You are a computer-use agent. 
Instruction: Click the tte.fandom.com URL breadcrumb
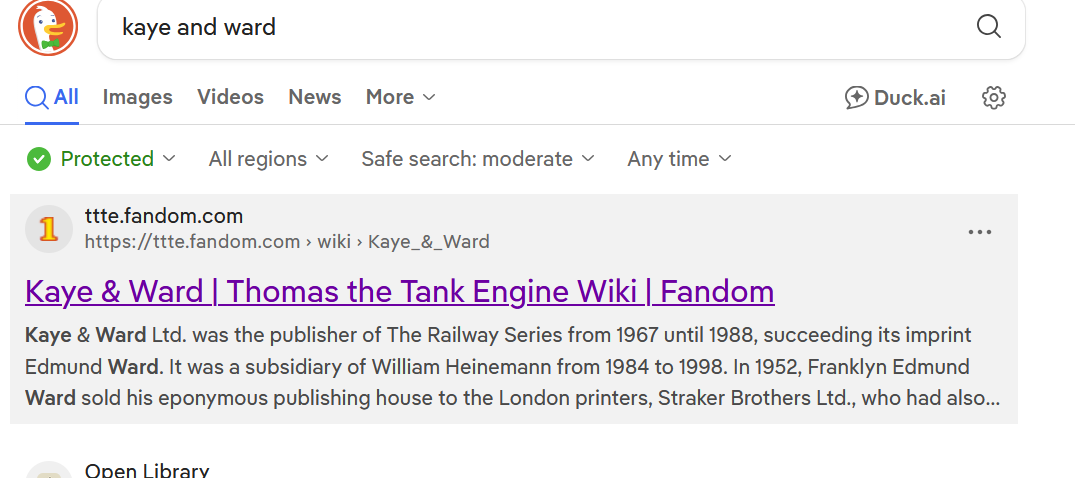[x=287, y=242]
